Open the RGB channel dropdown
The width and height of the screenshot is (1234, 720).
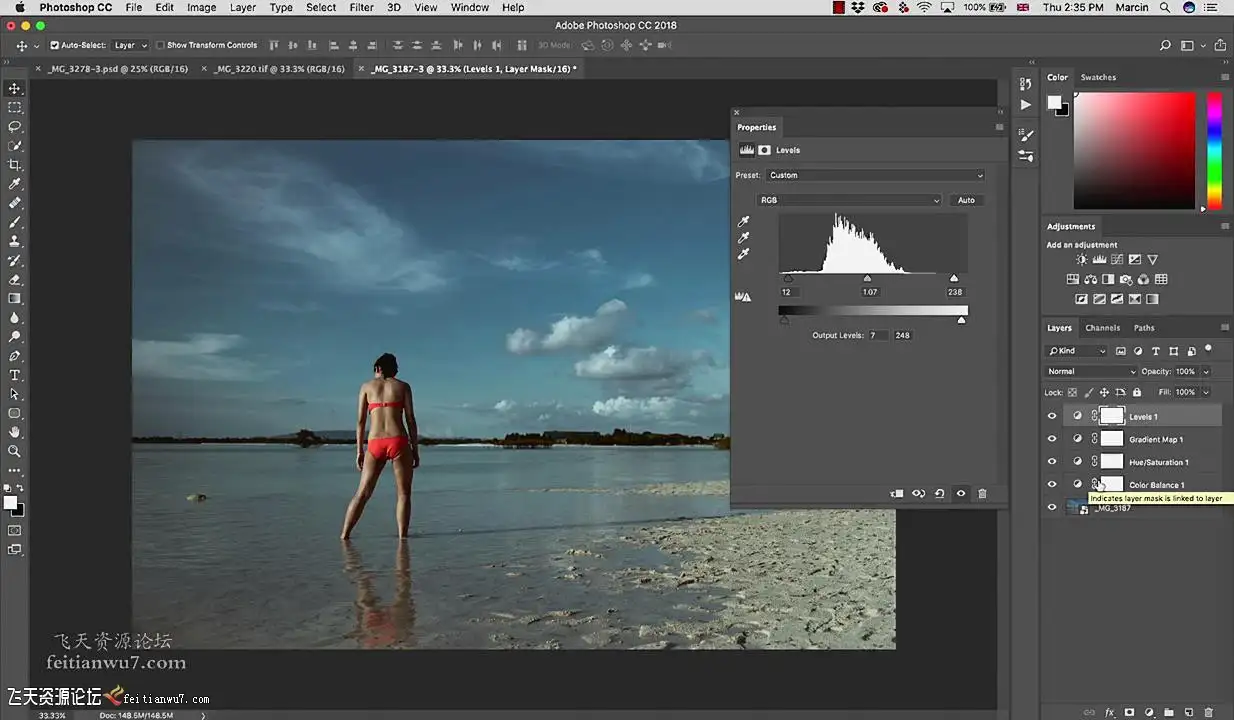point(848,200)
